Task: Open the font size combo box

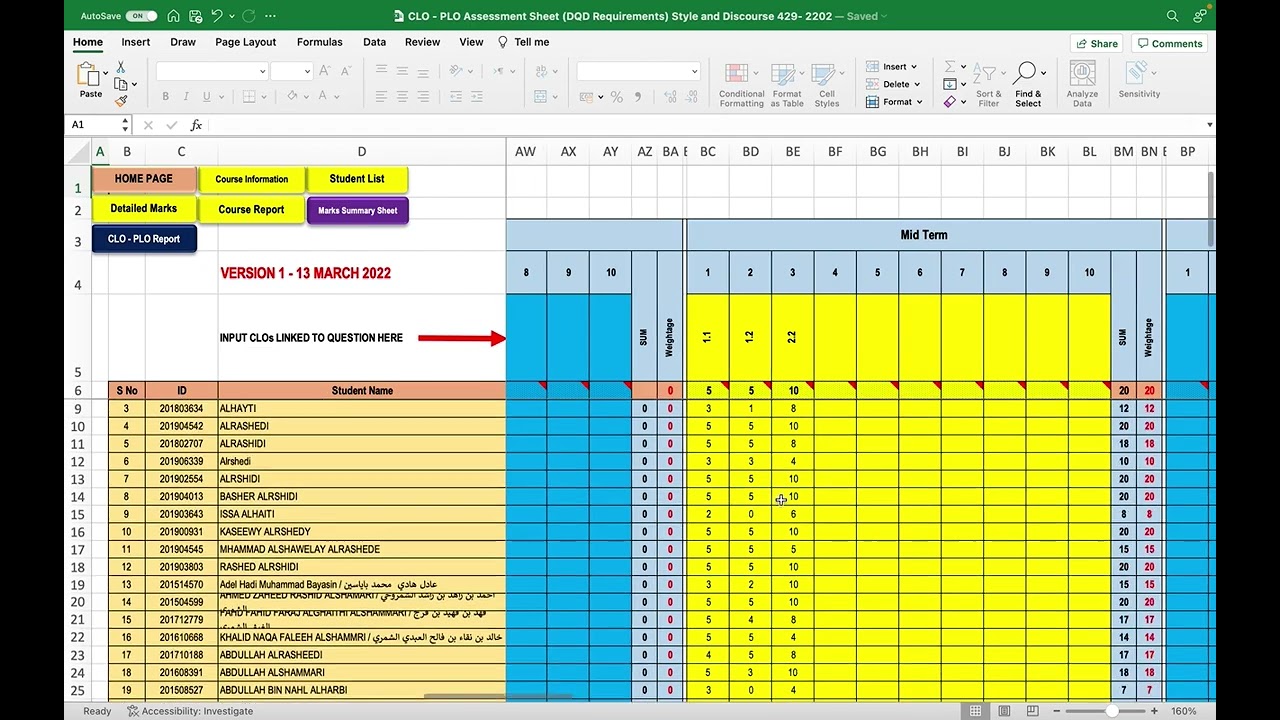Action: (x=293, y=71)
